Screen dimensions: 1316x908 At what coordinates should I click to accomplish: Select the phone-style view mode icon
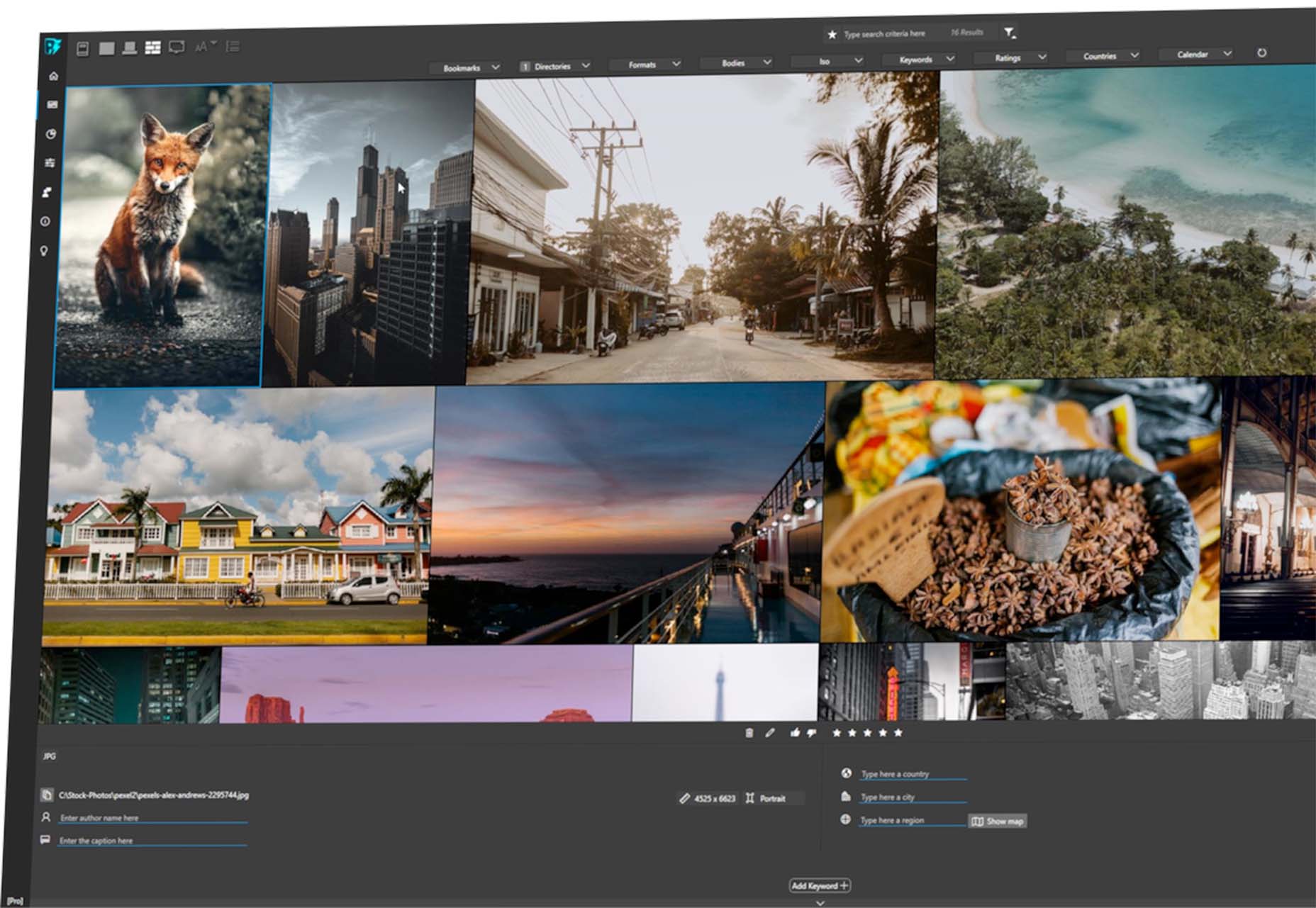[x=82, y=49]
